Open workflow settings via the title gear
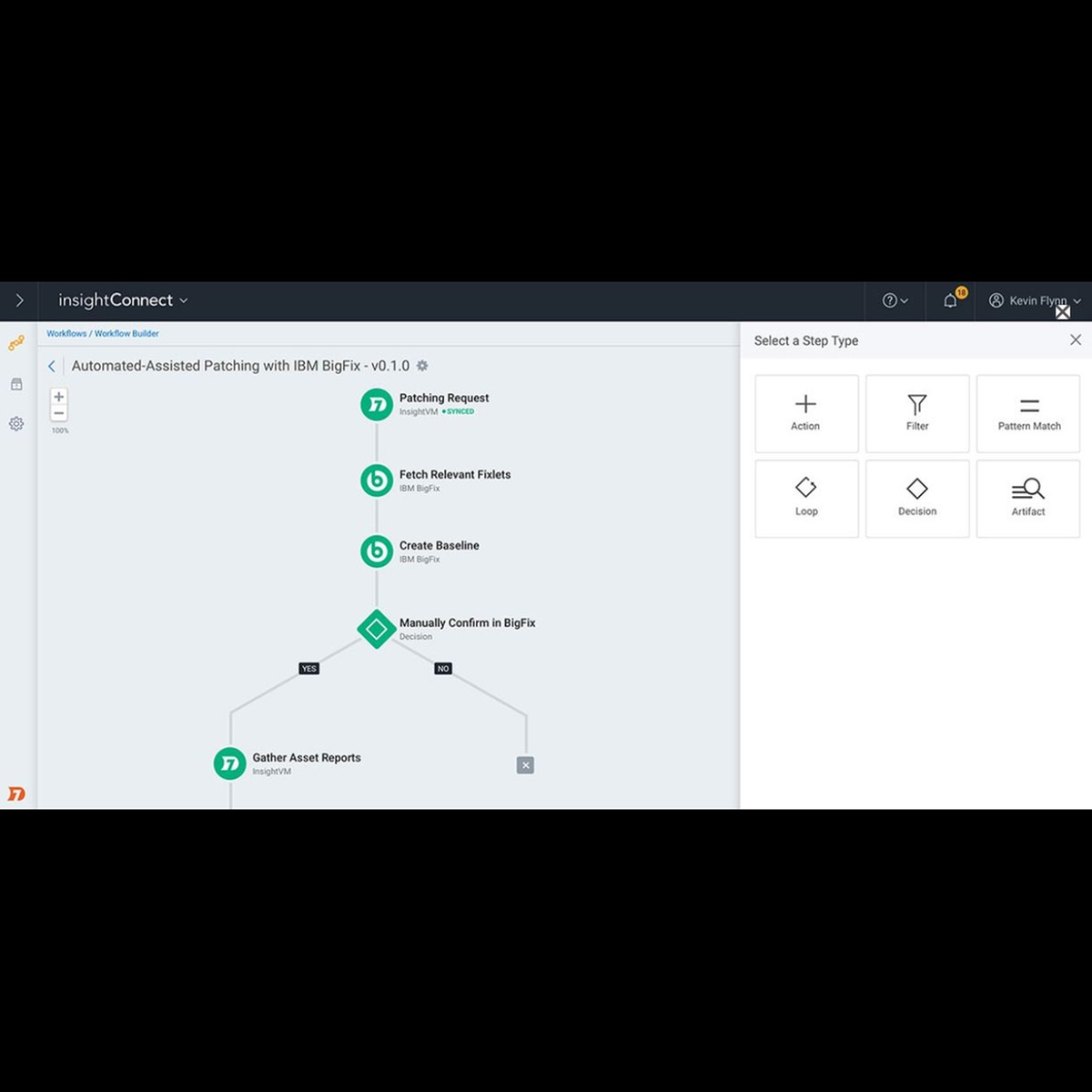The height and width of the screenshot is (1092, 1092). [x=422, y=365]
